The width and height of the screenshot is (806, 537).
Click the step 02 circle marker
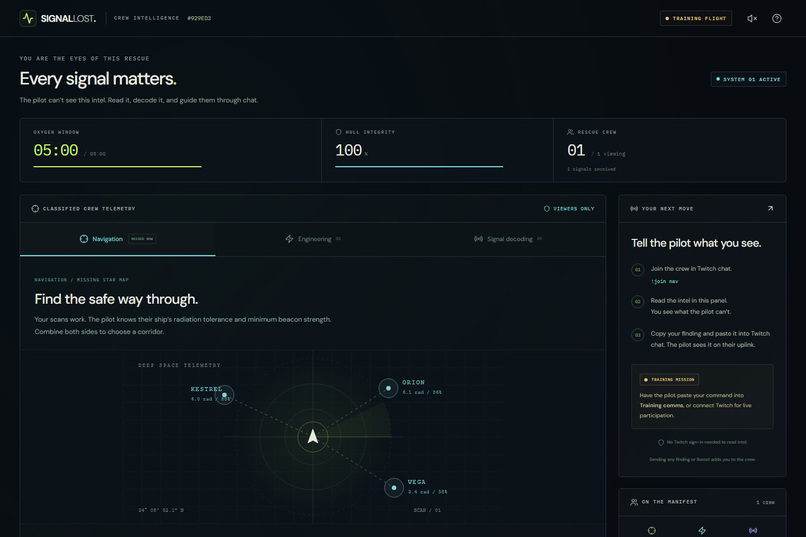point(637,302)
